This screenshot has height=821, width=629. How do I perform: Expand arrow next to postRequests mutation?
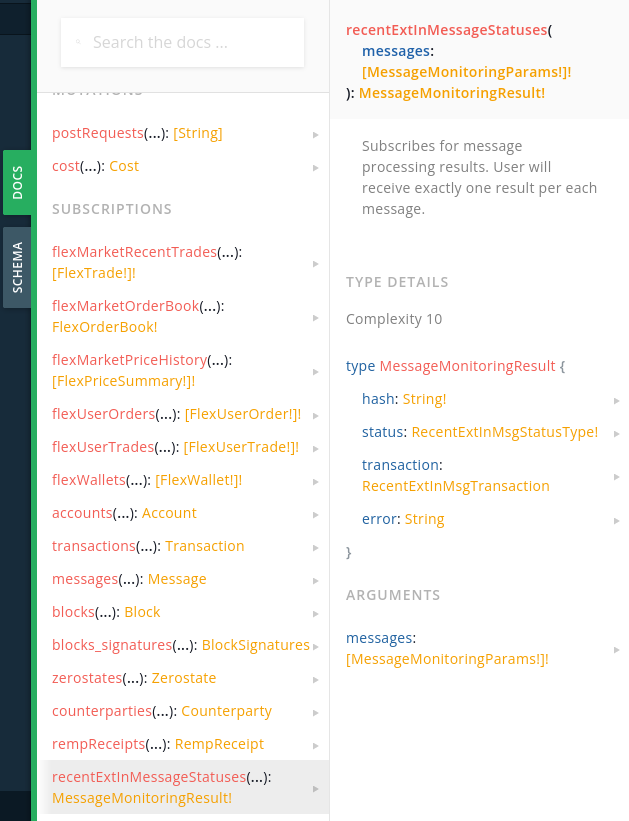(316, 134)
